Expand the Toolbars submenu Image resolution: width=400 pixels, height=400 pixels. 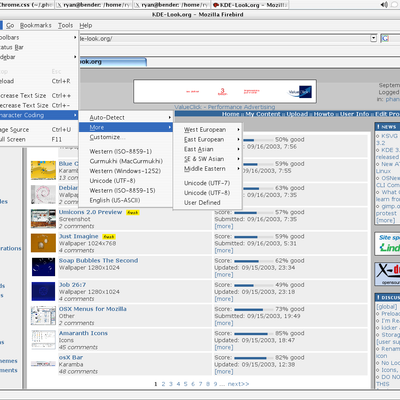click(x=39, y=37)
